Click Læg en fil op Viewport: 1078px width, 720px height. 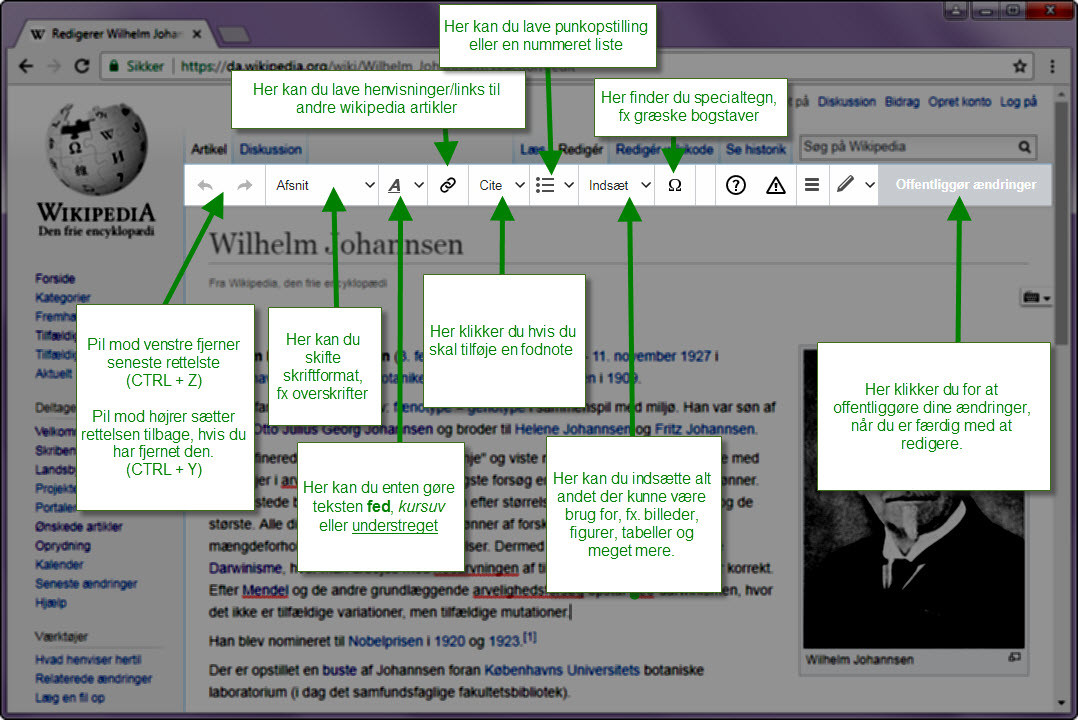click(x=69, y=698)
